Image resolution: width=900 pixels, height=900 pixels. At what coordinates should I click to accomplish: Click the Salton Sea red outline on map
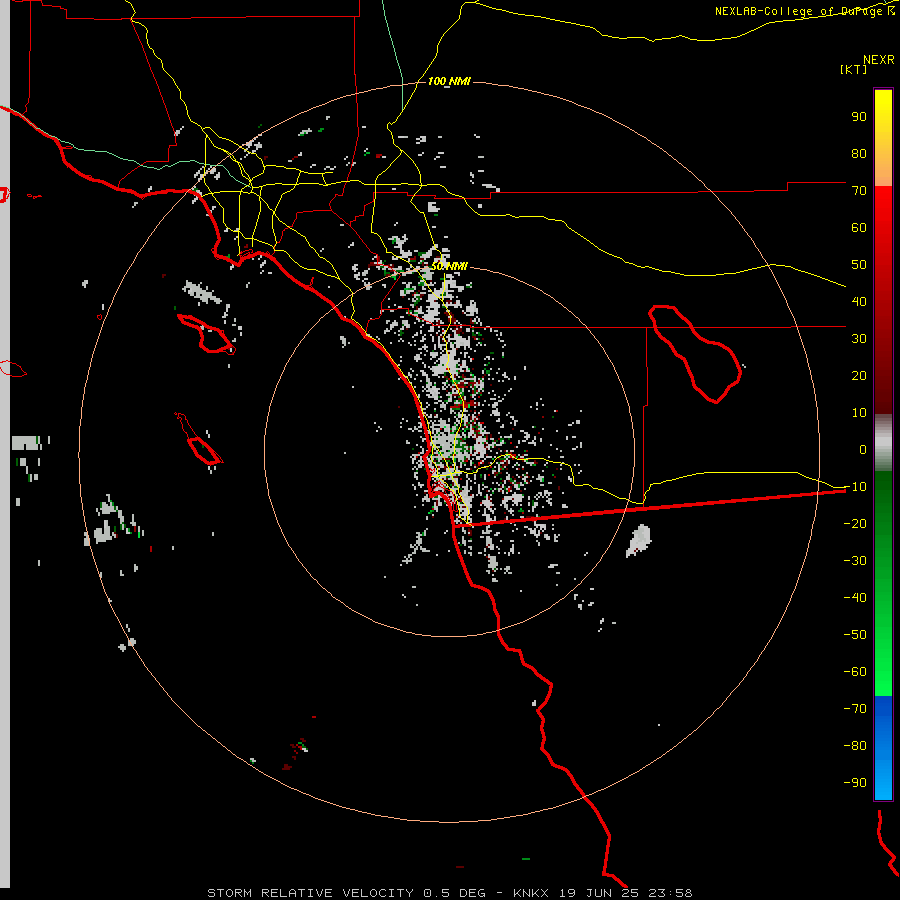coord(695,354)
